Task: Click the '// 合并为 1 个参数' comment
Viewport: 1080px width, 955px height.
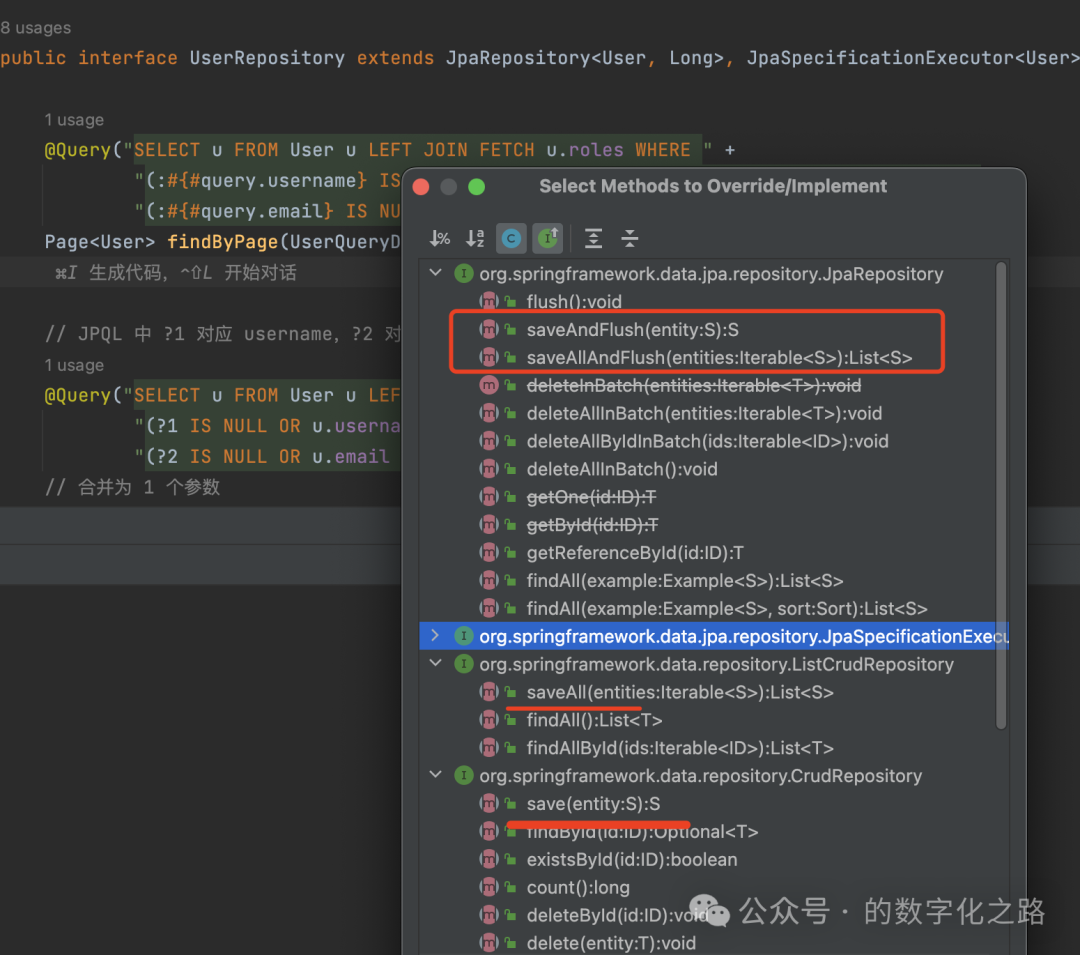Action: [x=132, y=487]
